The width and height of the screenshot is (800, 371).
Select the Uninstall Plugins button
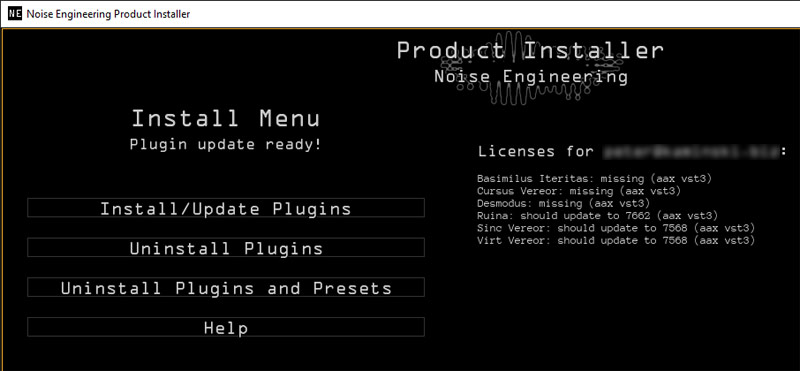226,248
